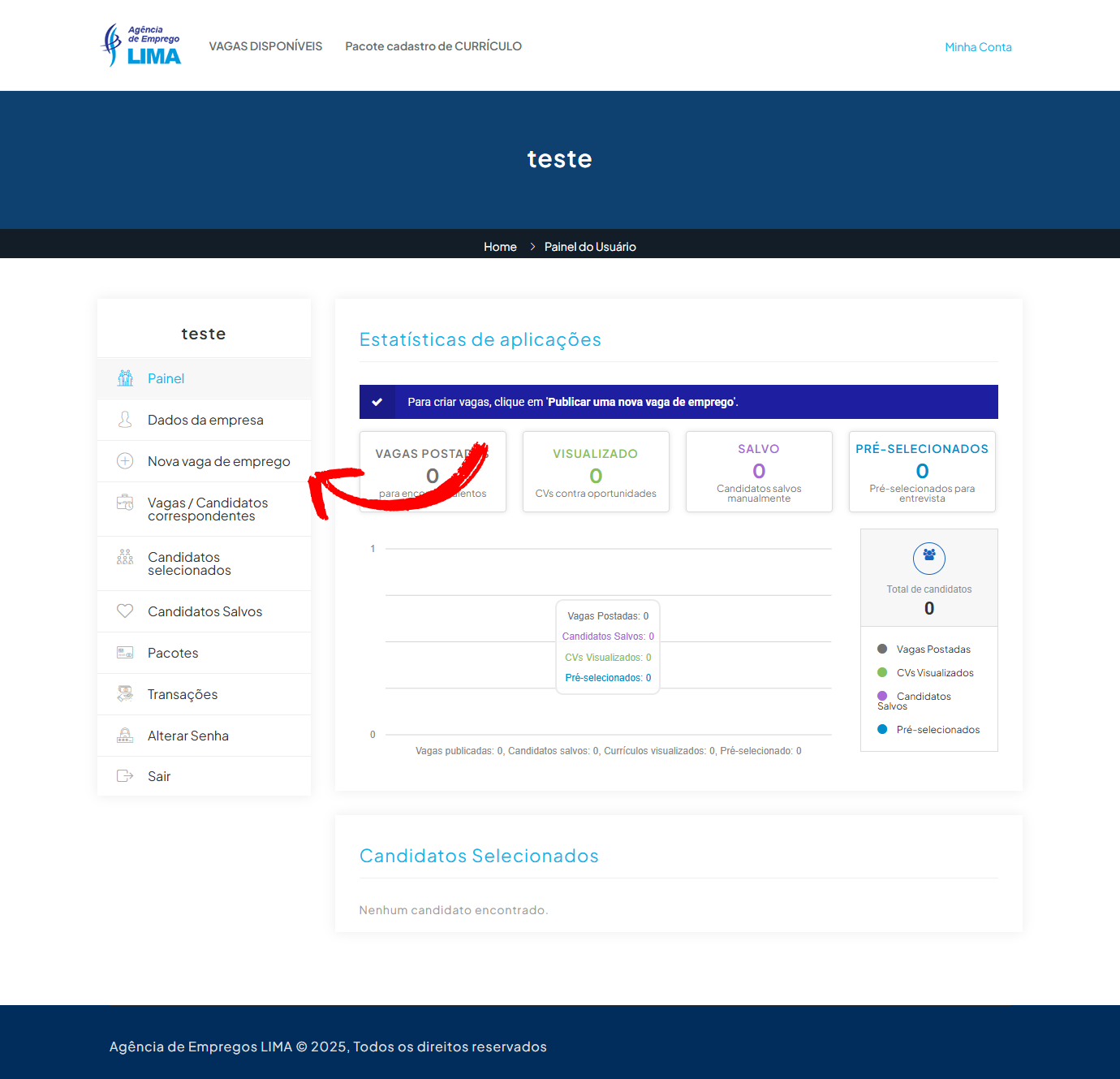Open VAGAS DISPONÍVEIS in top navigation

[x=265, y=46]
